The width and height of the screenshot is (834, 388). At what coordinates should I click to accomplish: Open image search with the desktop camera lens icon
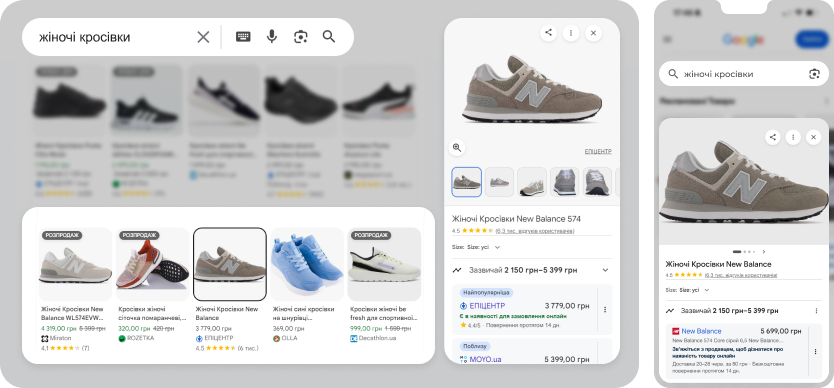click(301, 37)
